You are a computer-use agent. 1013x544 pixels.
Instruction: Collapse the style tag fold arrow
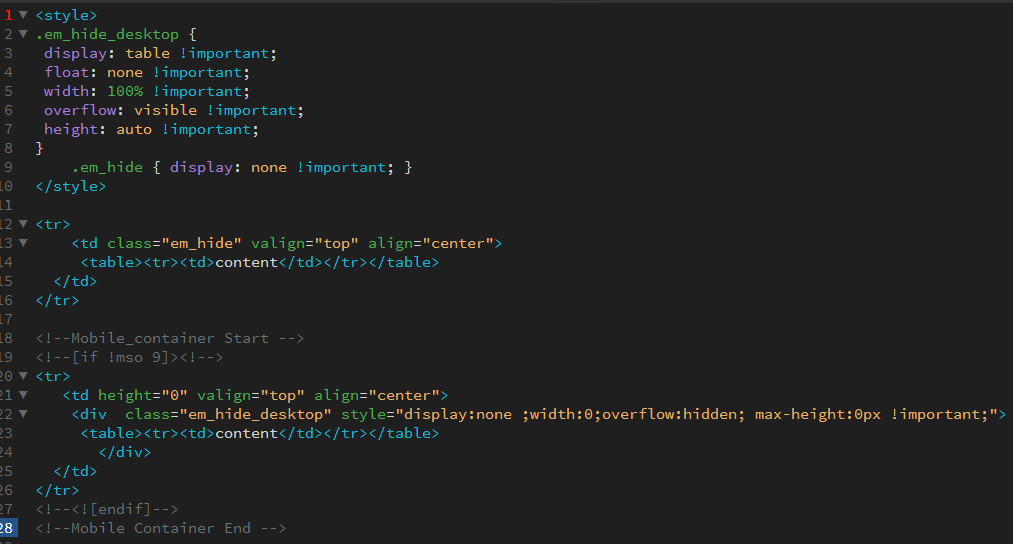click(x=23, y=14)
